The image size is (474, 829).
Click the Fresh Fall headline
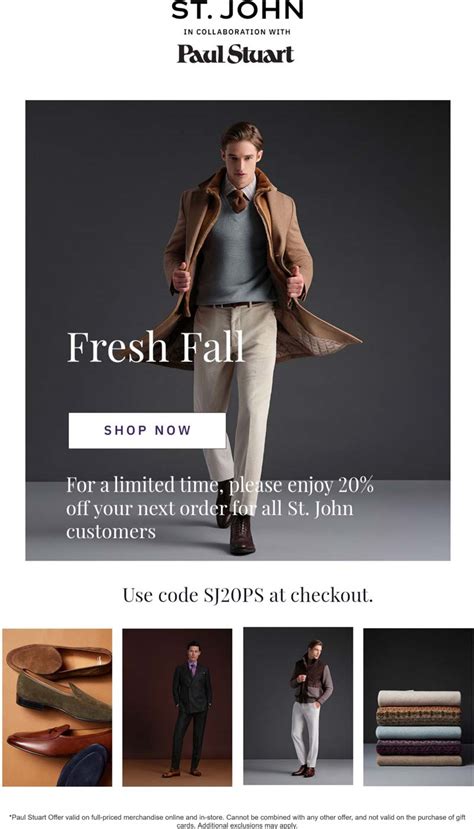pos(156,347)
